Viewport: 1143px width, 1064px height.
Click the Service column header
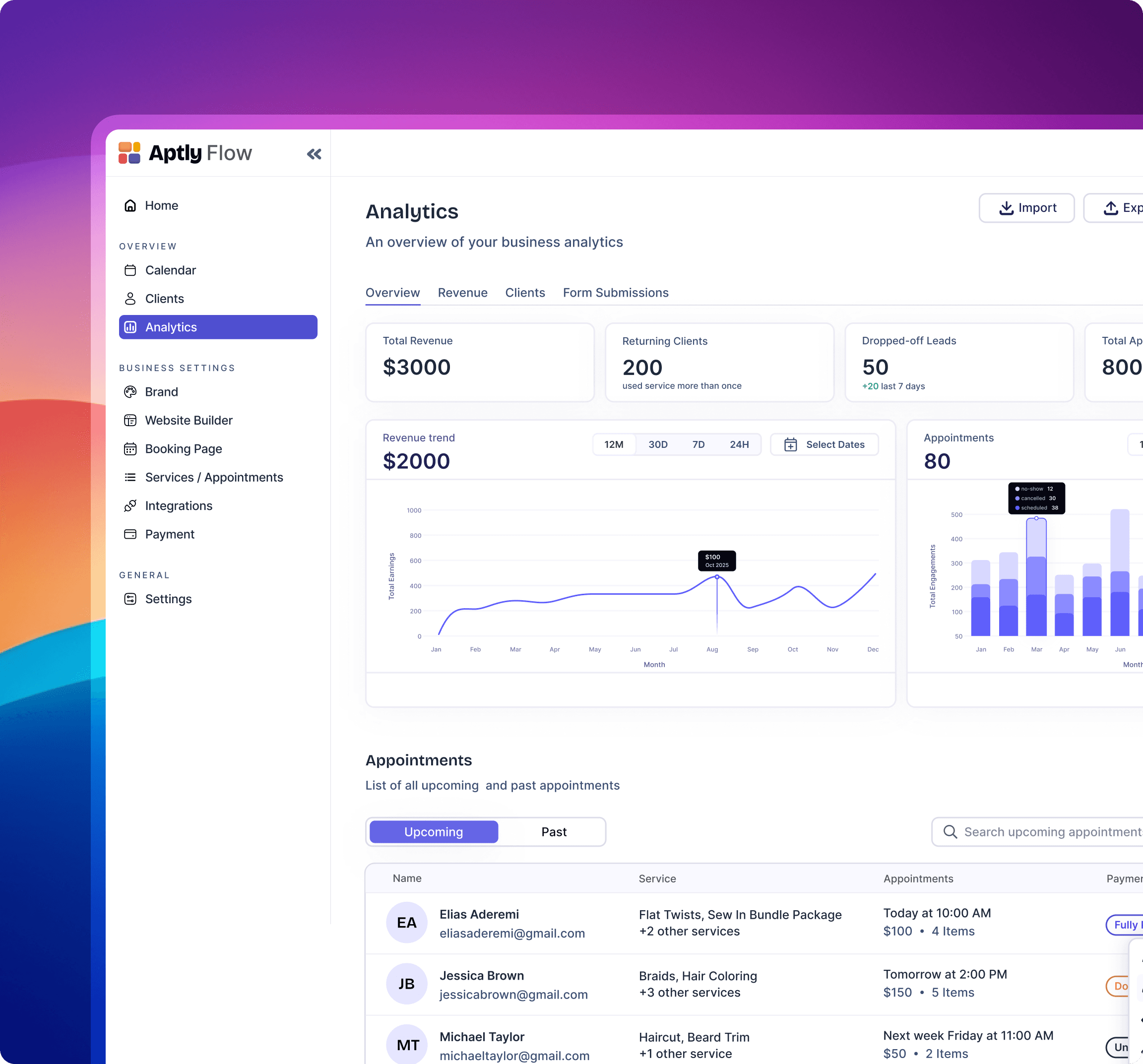657,878
